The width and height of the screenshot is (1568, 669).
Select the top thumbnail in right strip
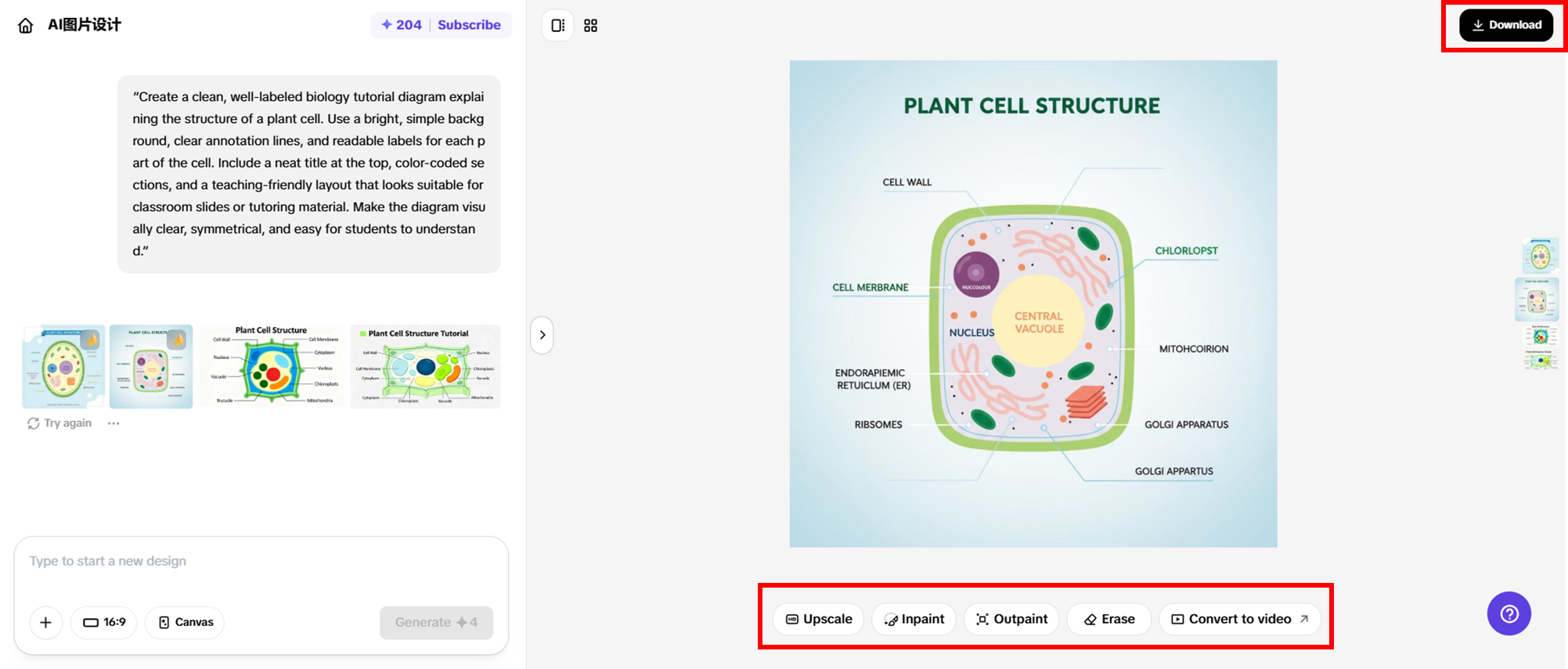1540,256
